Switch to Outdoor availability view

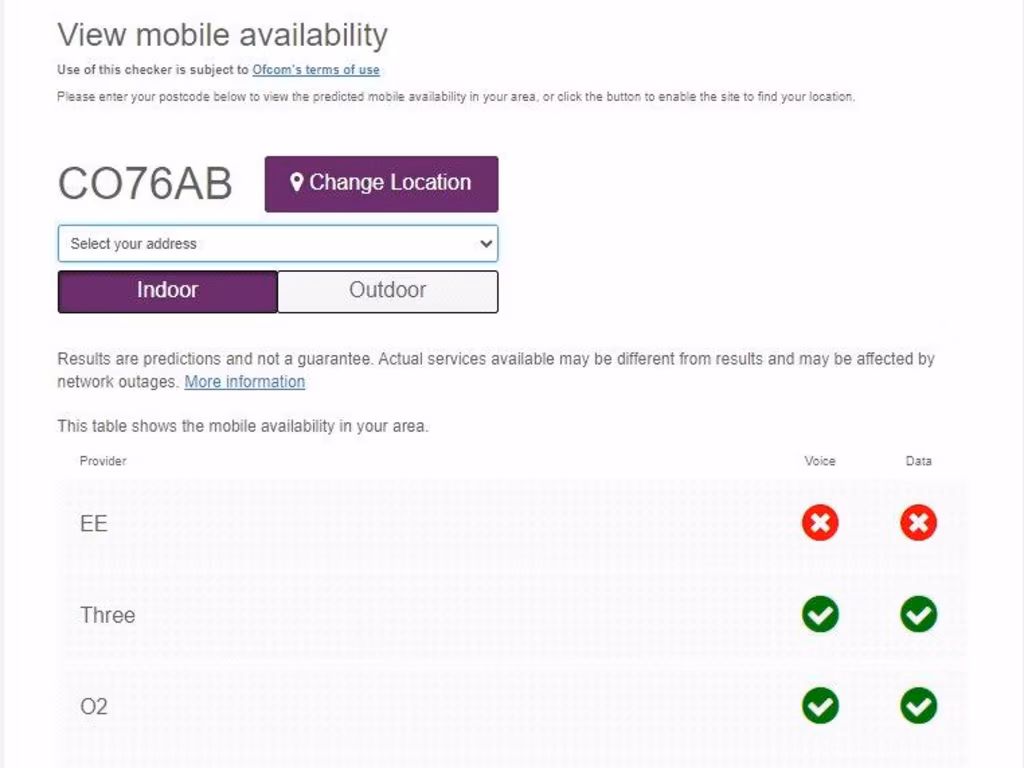pyautogui.click(x=387, y=291)
